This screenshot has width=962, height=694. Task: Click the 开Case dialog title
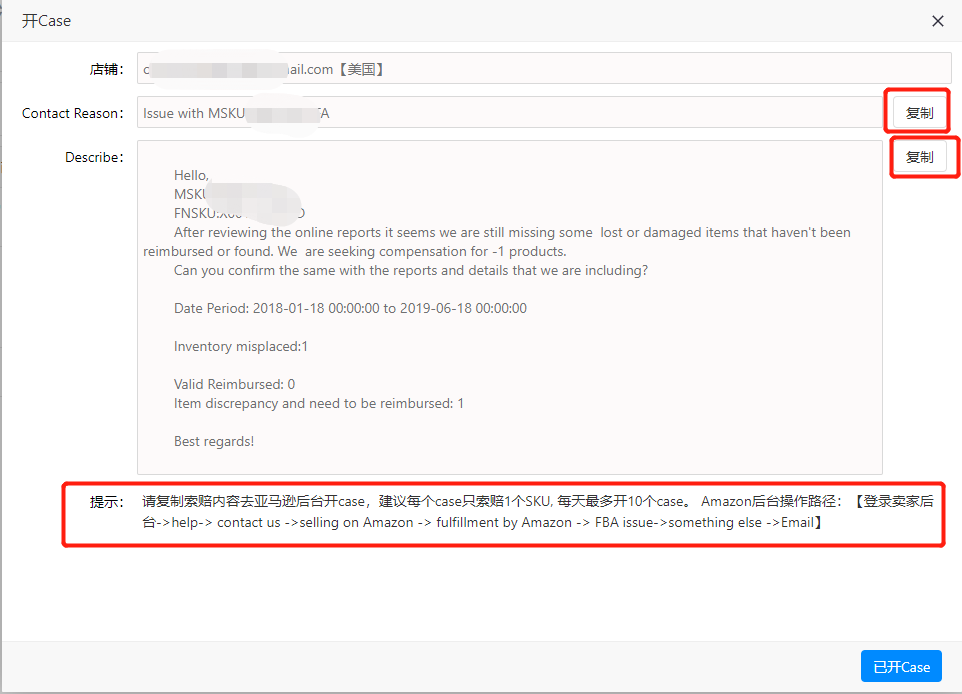(46, 21)
